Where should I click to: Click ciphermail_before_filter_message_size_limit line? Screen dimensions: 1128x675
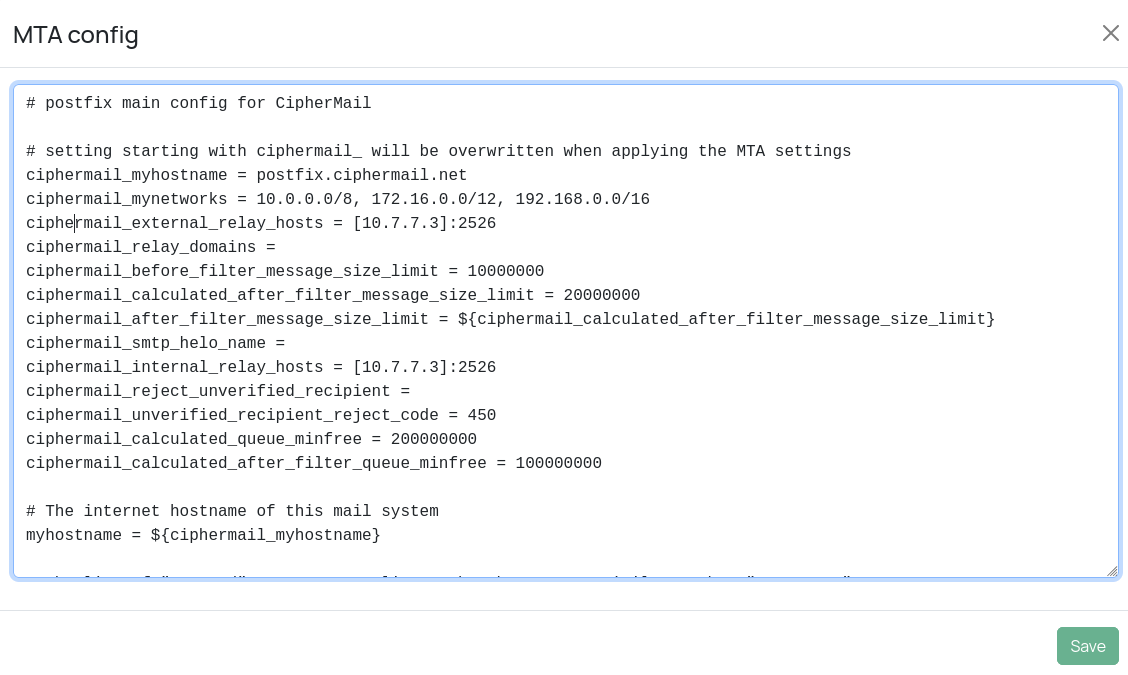click(284, 272)
